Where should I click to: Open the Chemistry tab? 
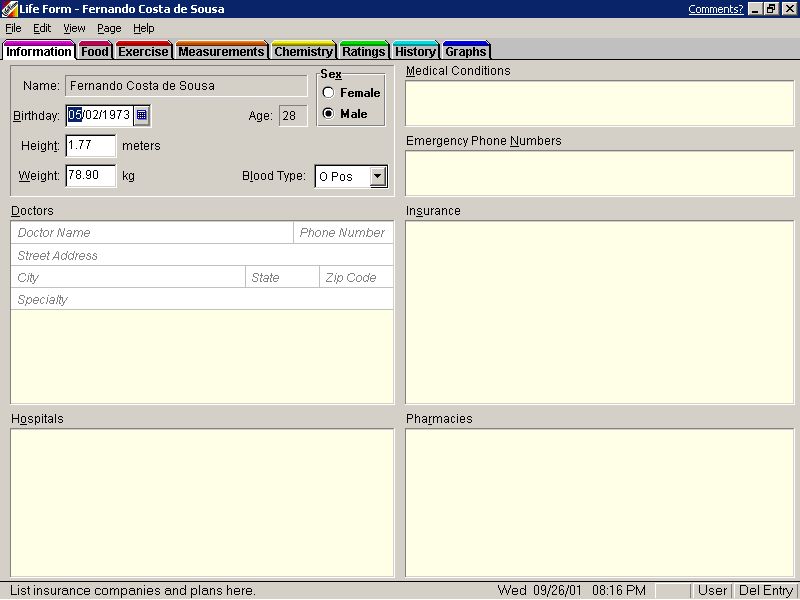(x=303, y=51)
